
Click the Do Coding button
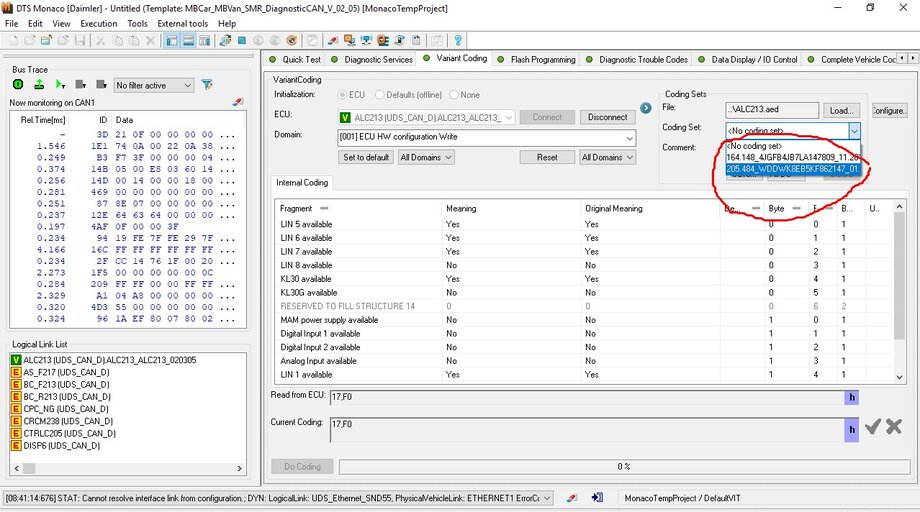point(302,466)
